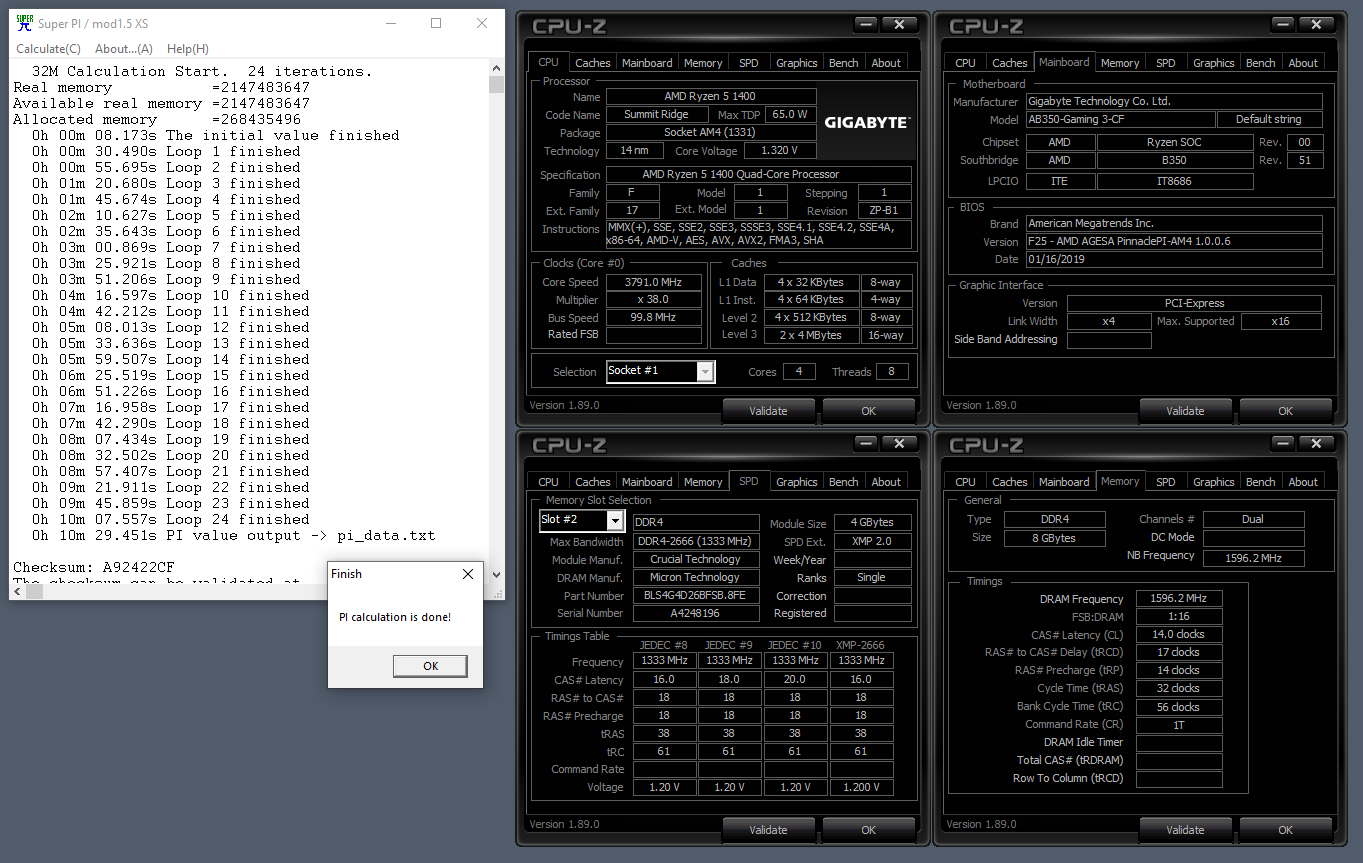Click the Core Voltage value 1.320 V
This screenshot has width=1363, height=863.
tap(779, 151)
